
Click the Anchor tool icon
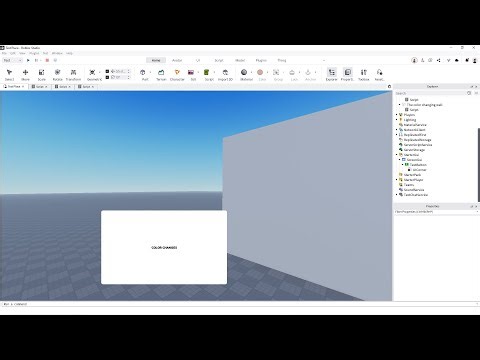(308, 72)
